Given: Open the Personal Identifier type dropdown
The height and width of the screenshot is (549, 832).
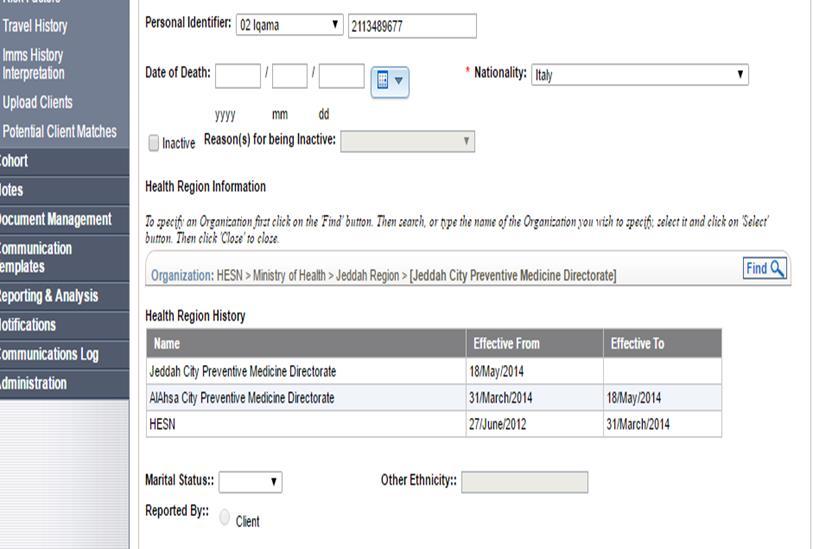Looking at the screenshot, I should (289, 25).
